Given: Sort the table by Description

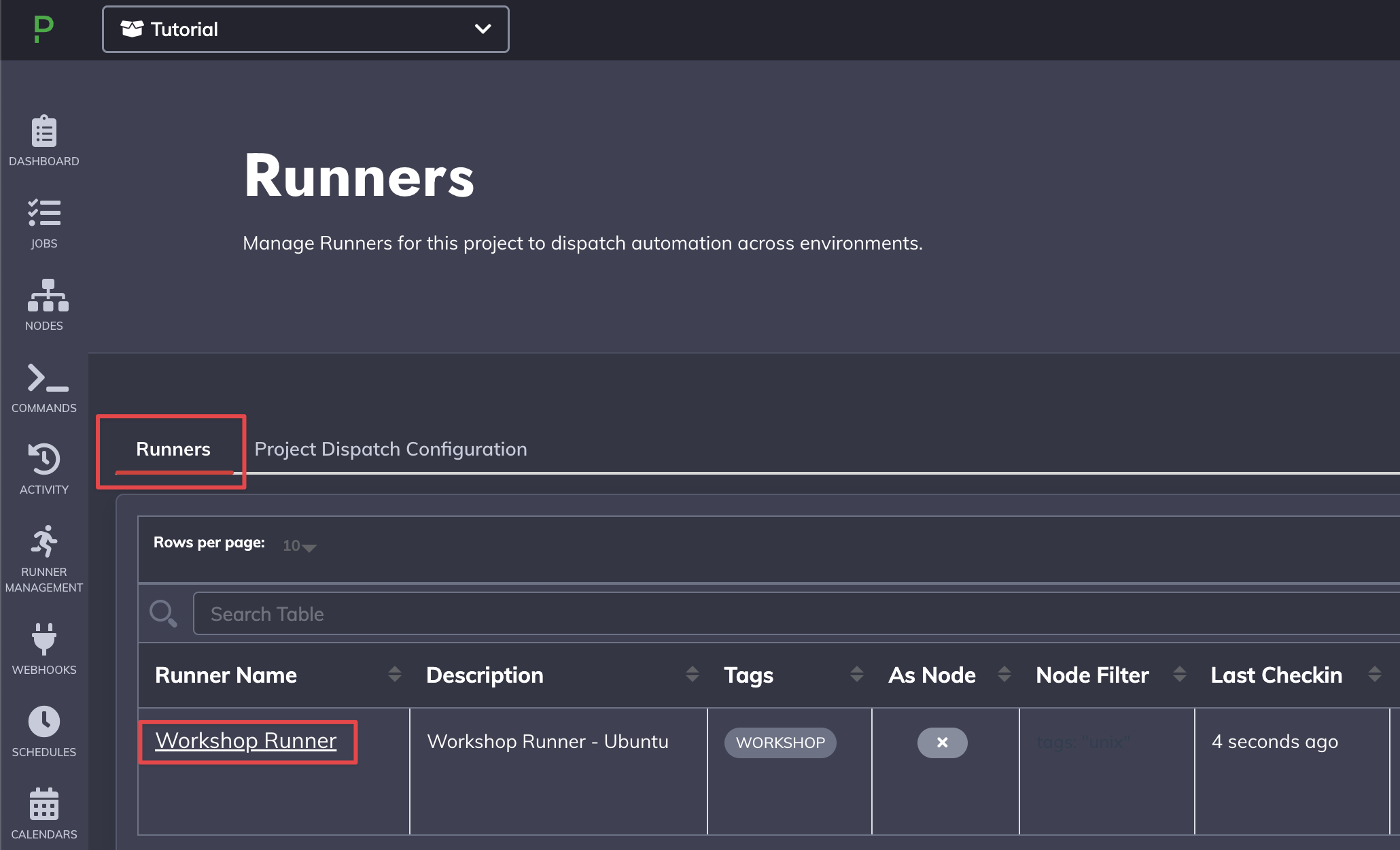Looking at the screenshot, I should 693,675.
